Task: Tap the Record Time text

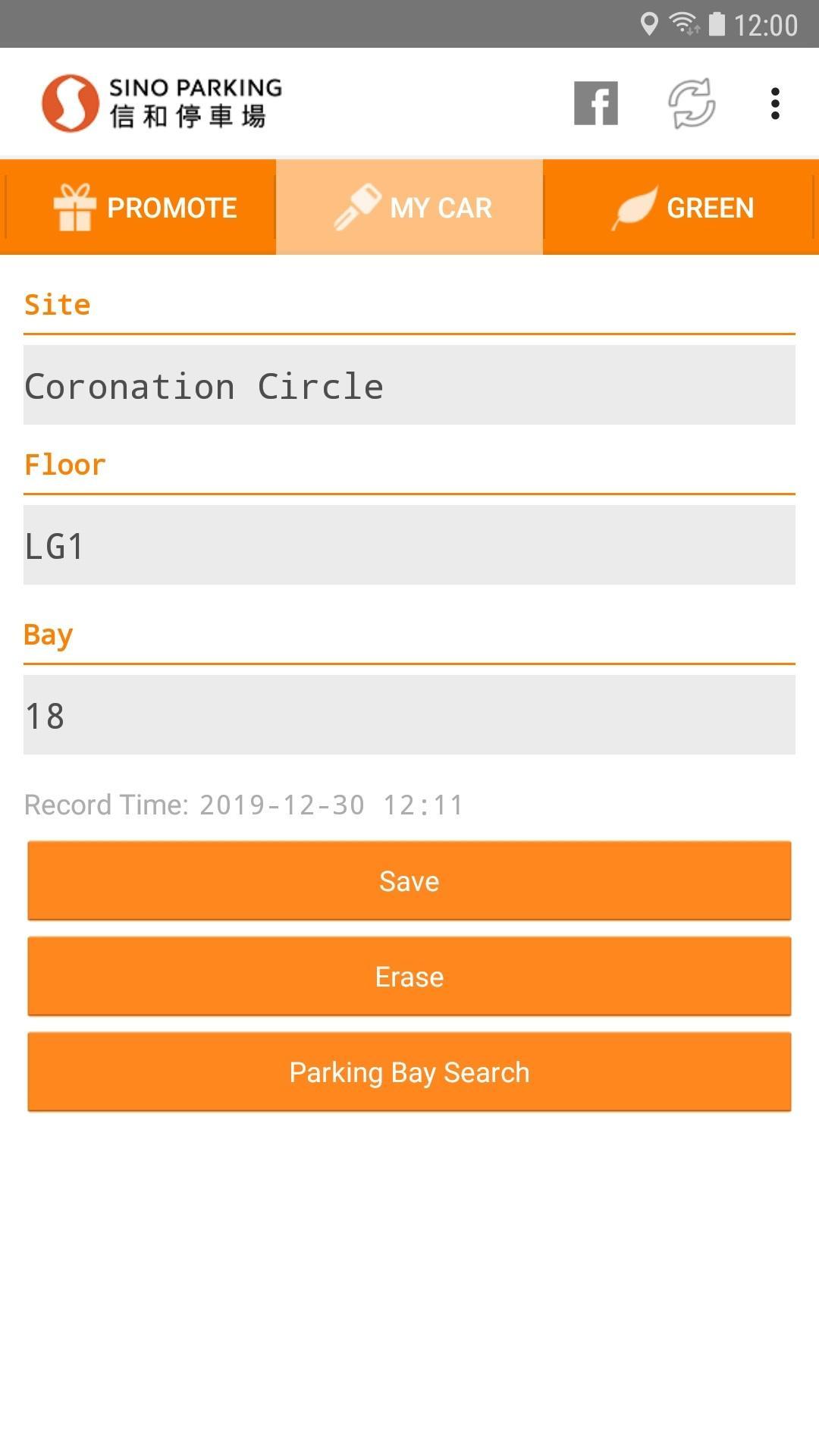Action: pyautogui.click(x=244, y=805)
